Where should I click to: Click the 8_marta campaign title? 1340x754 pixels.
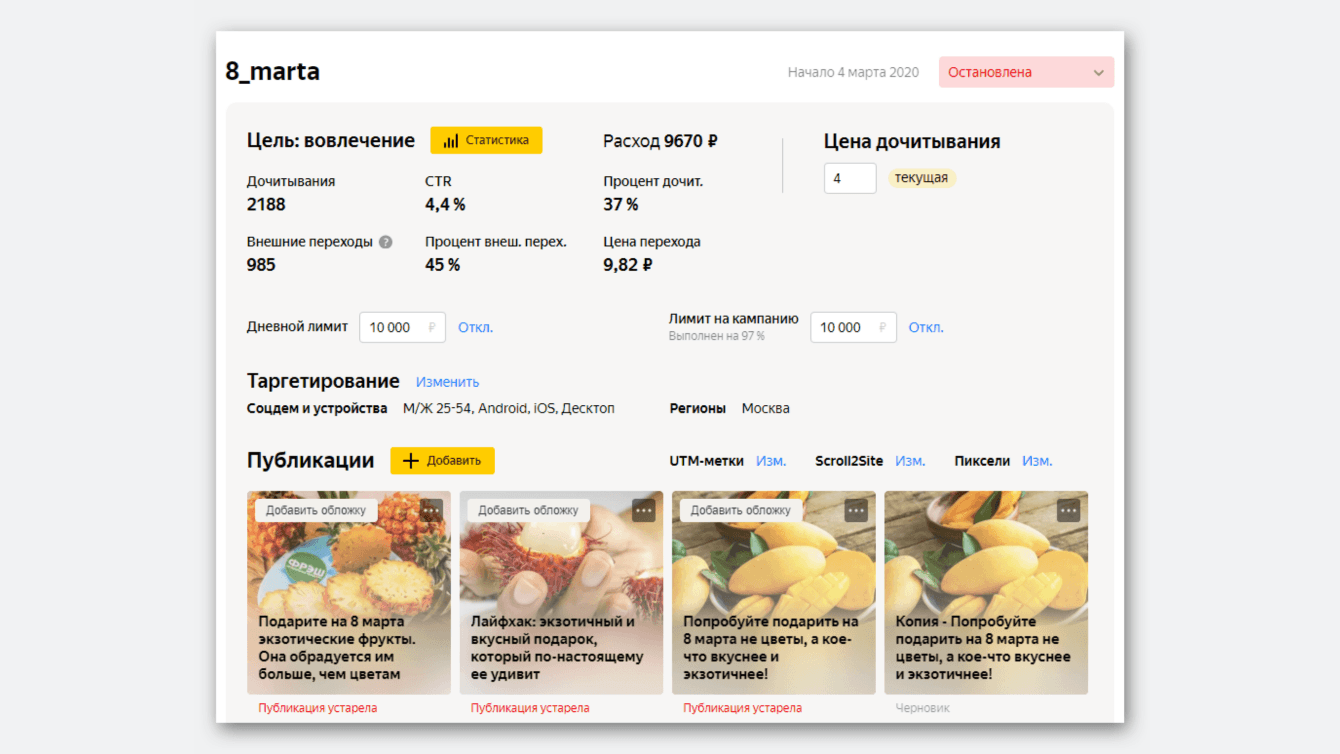tap(273, 72)
